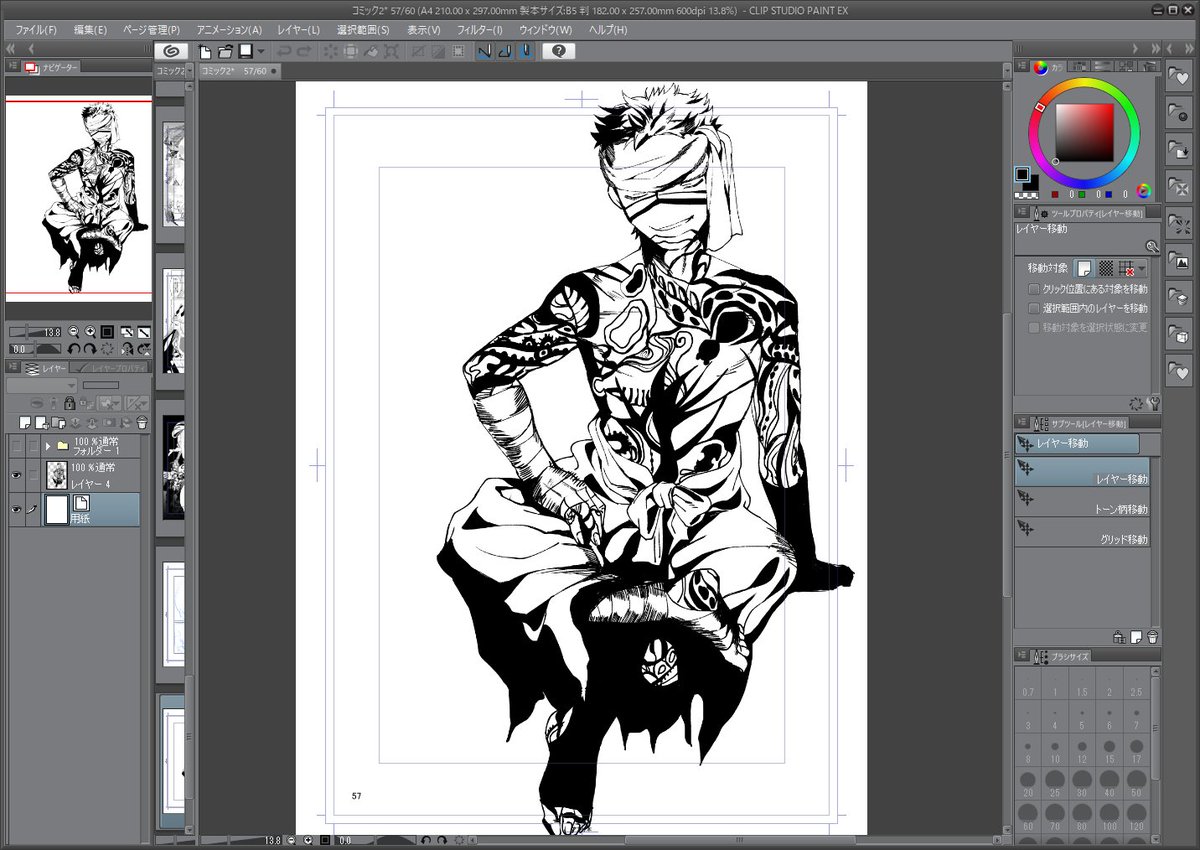
Task: Toggle snap to ruler icon
Action: [484, 51]
